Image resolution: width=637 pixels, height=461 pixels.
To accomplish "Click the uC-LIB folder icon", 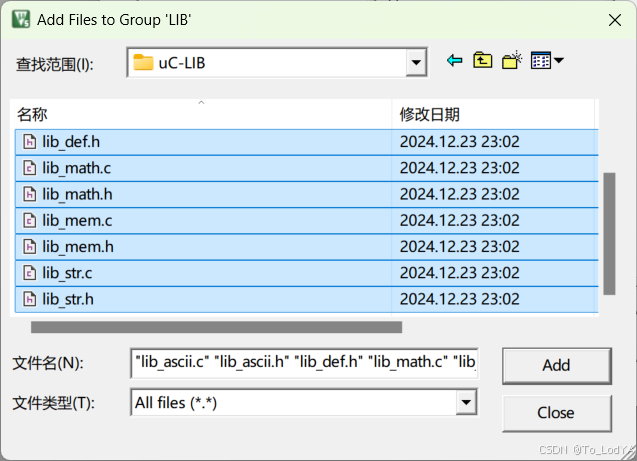I will click(x=143, y=63).
